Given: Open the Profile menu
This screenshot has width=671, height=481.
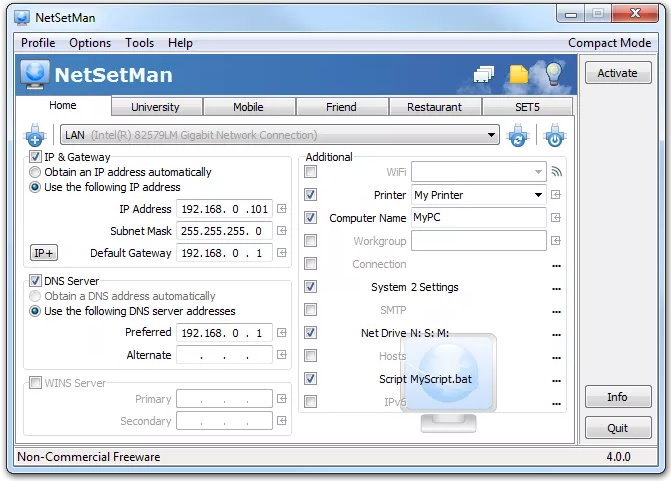Looking at the screenshot, I should (38, 43).
